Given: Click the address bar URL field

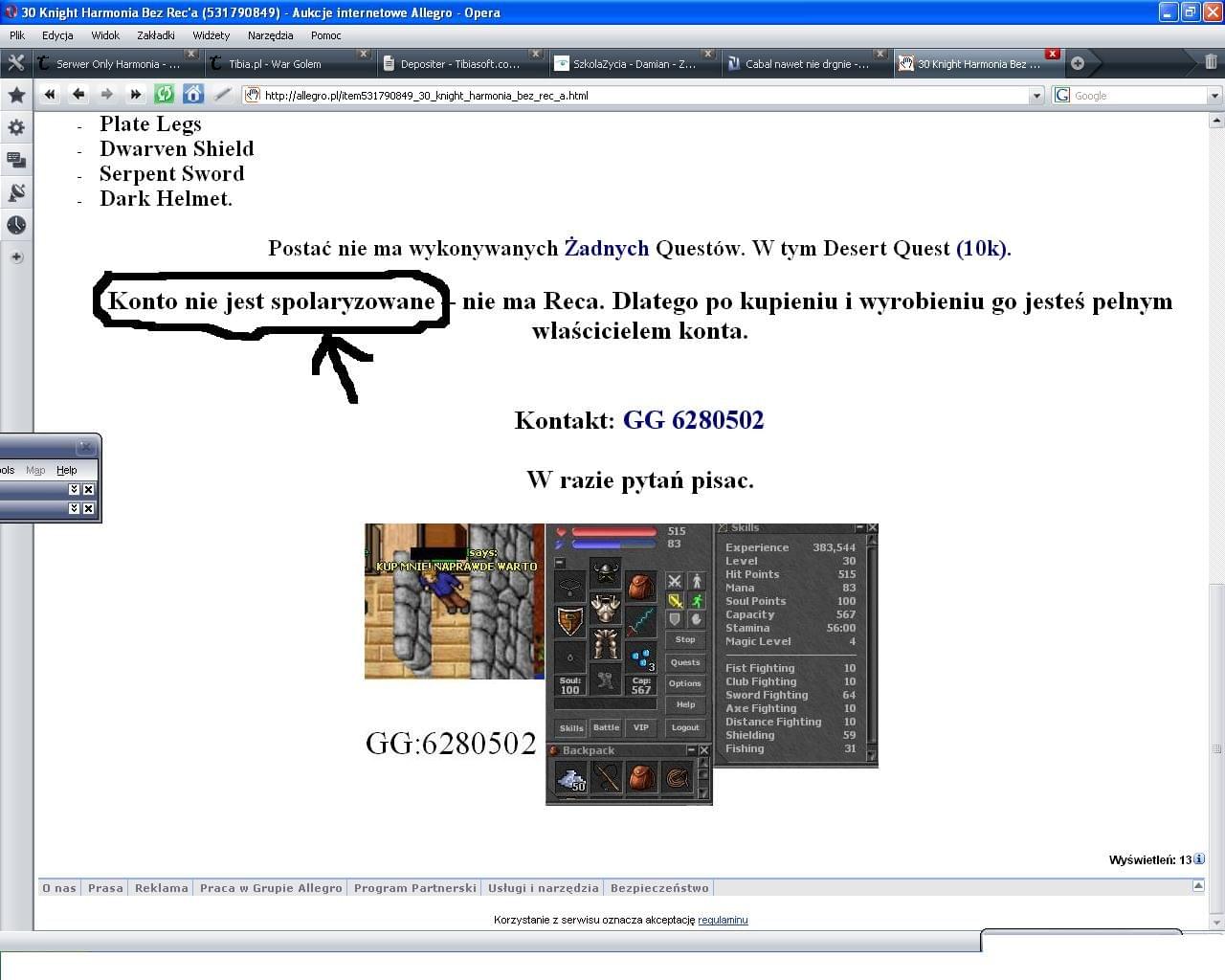Looking at the screenshot, I should [x=643, y=95].
